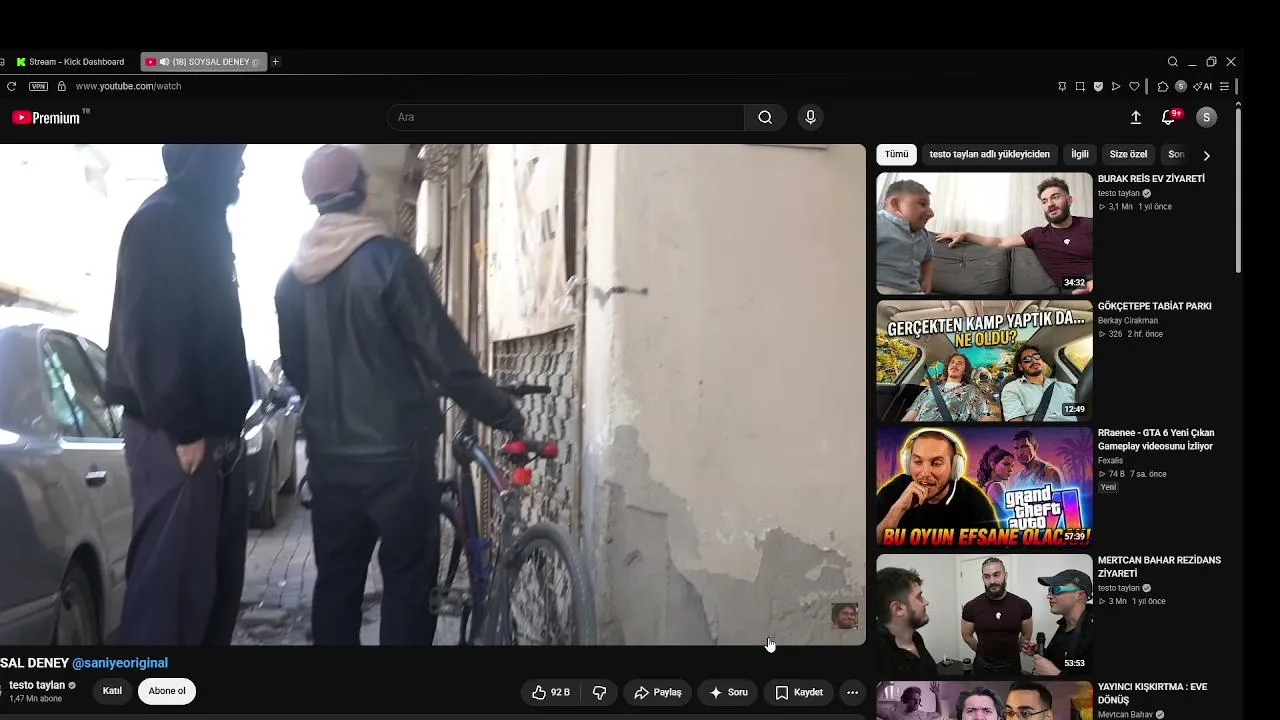
Task: Select the İlgili filter chip
Action: [x=1080, y=154]
